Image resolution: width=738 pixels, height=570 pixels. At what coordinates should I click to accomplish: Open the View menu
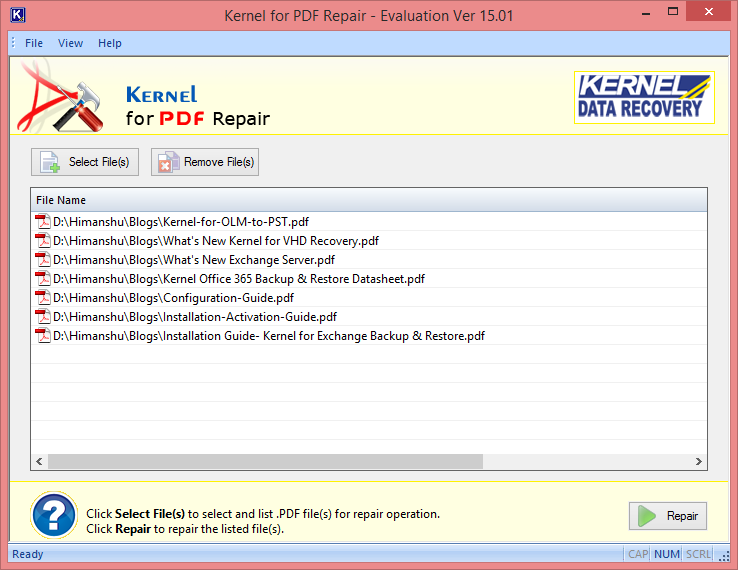[x=70, y=43]
